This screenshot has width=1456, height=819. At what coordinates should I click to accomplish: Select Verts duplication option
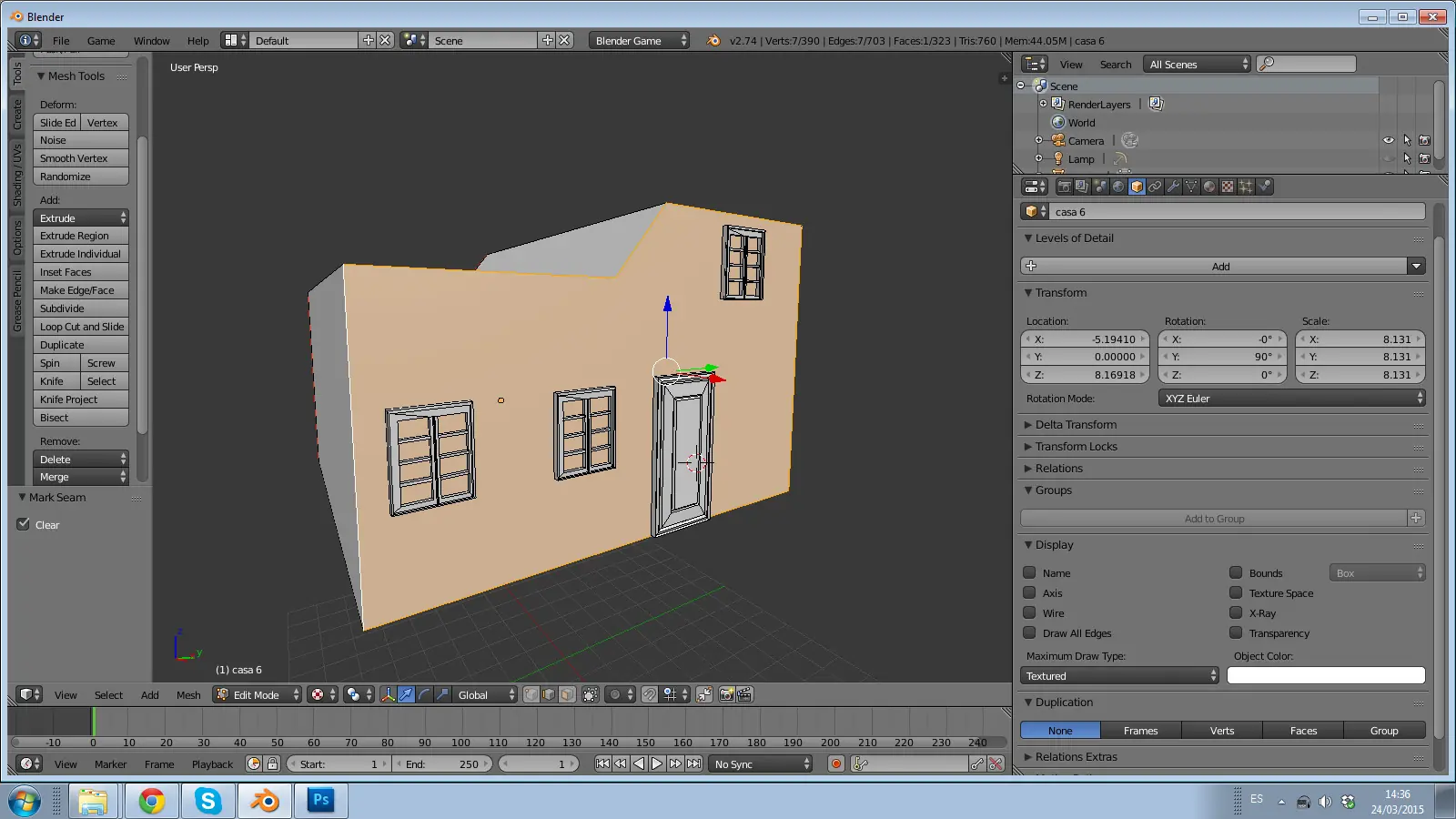click(x=1222, y=730)
